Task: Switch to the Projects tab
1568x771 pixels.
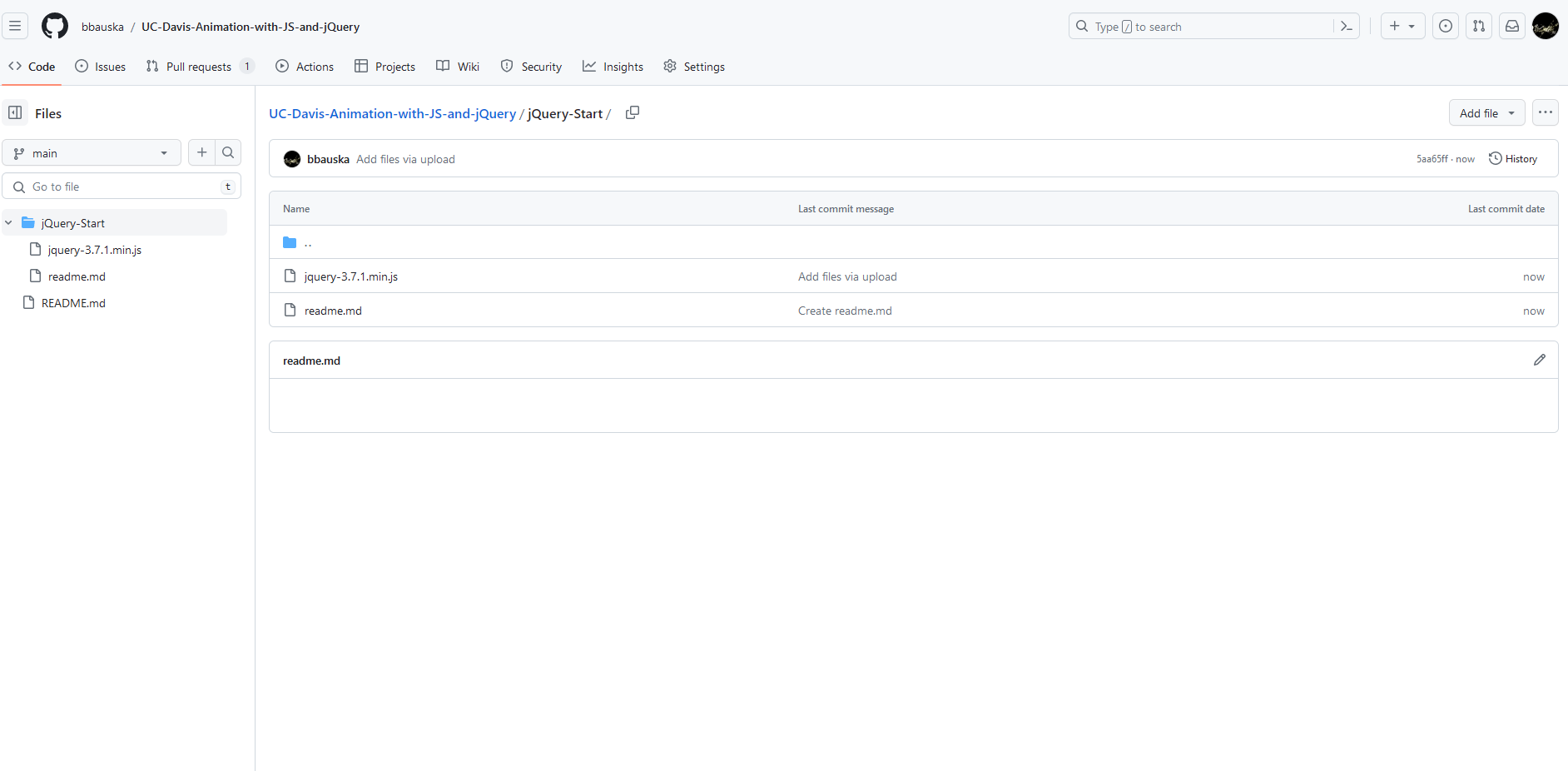Action: coord(385,67)
